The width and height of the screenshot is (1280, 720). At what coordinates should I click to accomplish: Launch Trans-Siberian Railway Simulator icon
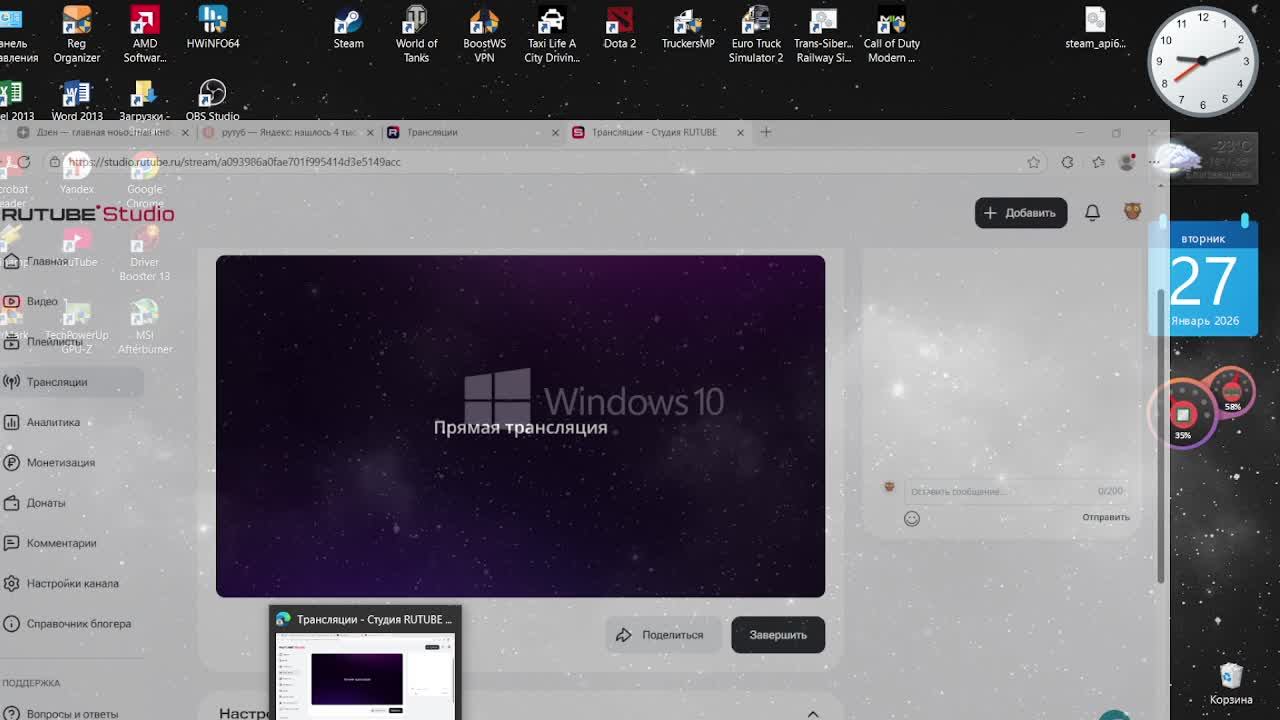[x=823, y=34]
